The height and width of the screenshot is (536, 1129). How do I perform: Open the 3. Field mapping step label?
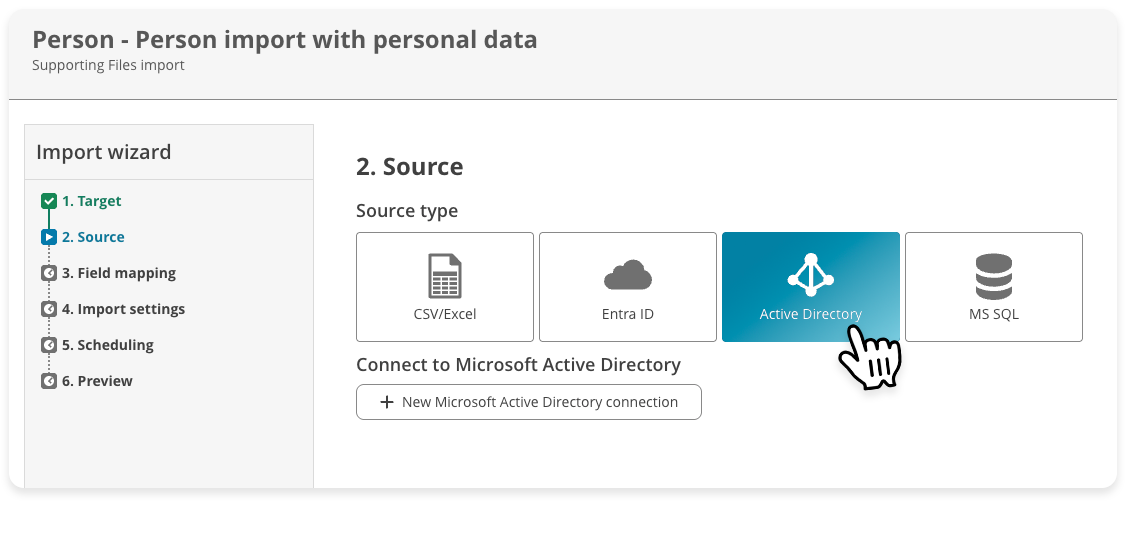point(118,273)
